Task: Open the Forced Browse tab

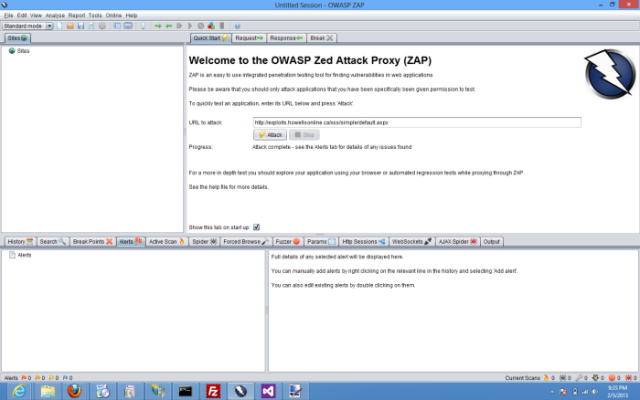Action: (x=246, y=242)
